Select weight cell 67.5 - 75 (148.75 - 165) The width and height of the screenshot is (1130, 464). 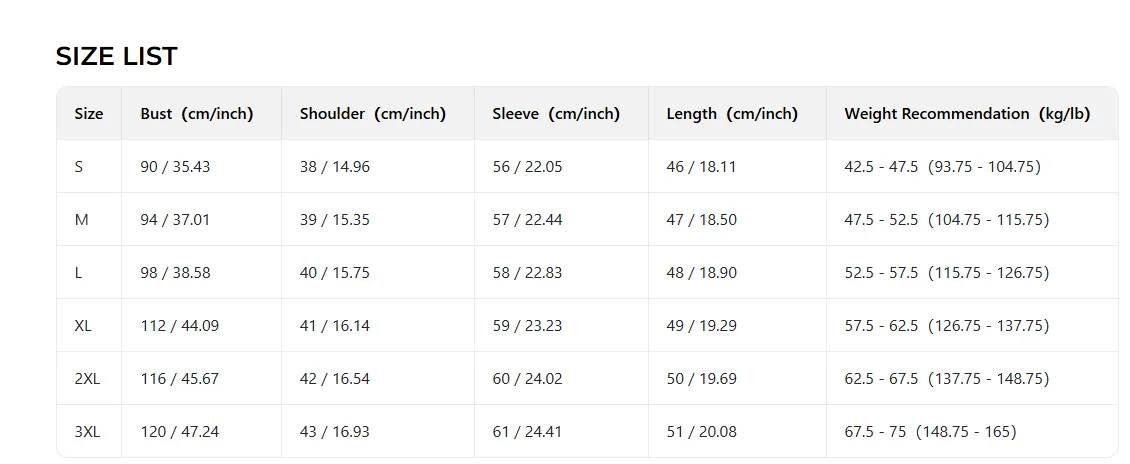(930, 432)
